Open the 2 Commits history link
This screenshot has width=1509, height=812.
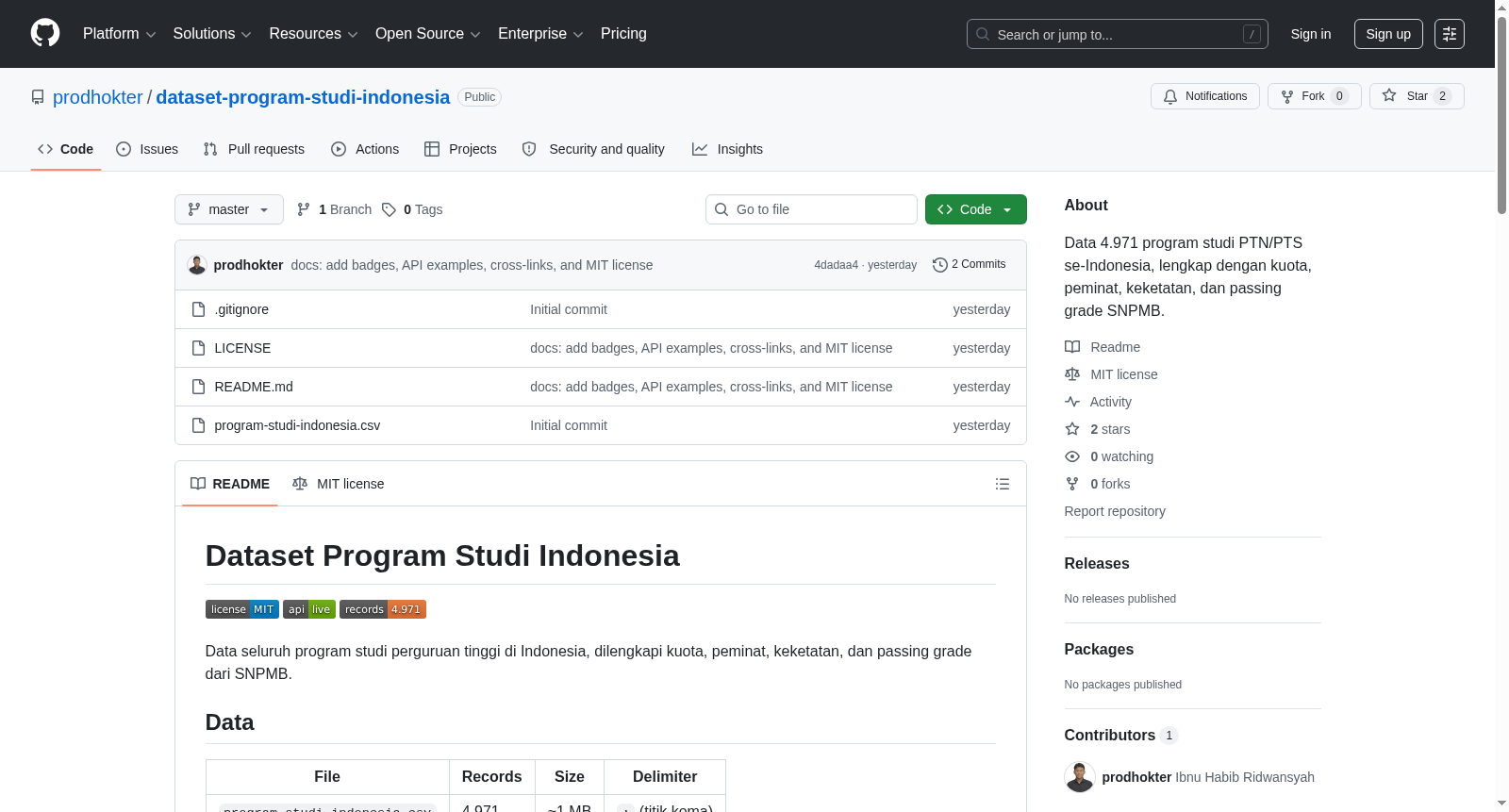(970, 264)
